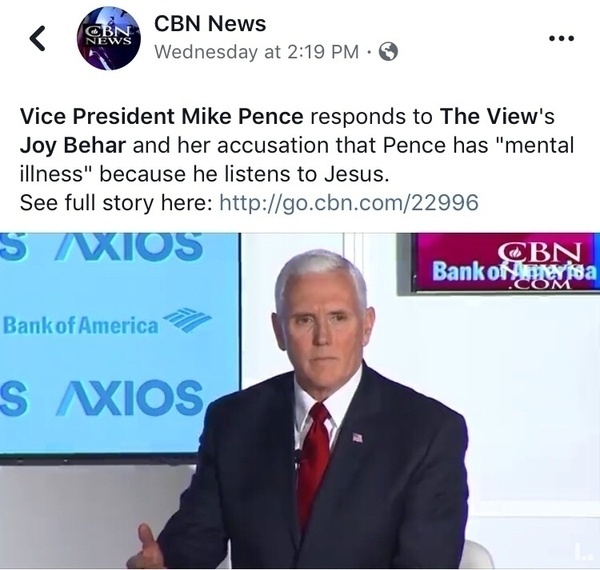
Task: Click the flag lapel pin in the video
Action: click(x=356, y=437)
